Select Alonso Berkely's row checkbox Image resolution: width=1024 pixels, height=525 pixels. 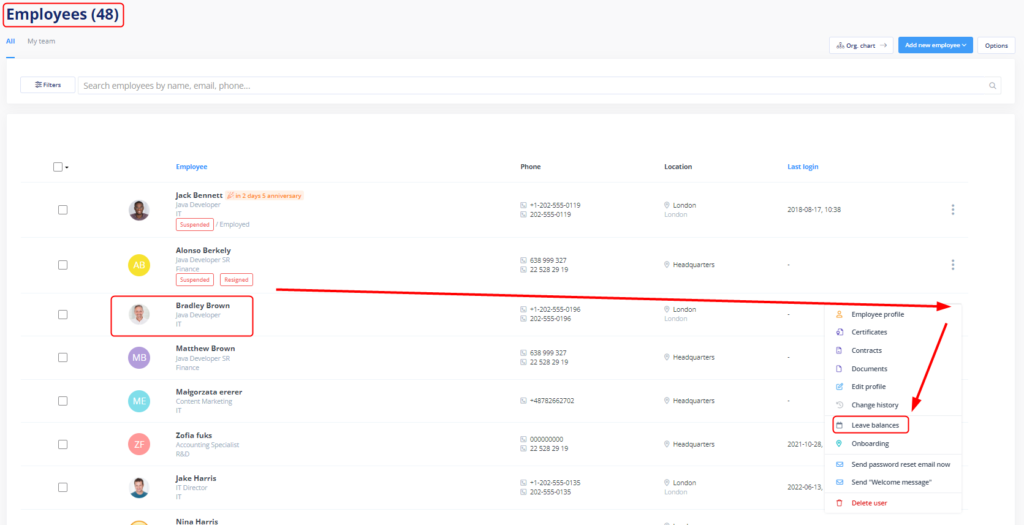point(63,264)
